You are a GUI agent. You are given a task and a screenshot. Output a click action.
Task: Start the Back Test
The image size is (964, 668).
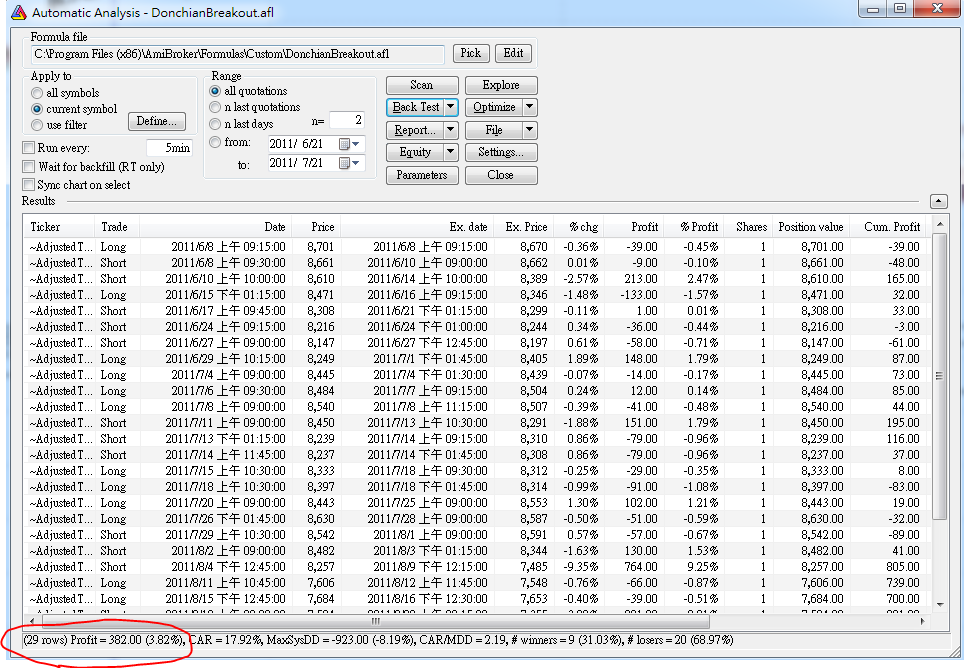click(x=416, y=107)
